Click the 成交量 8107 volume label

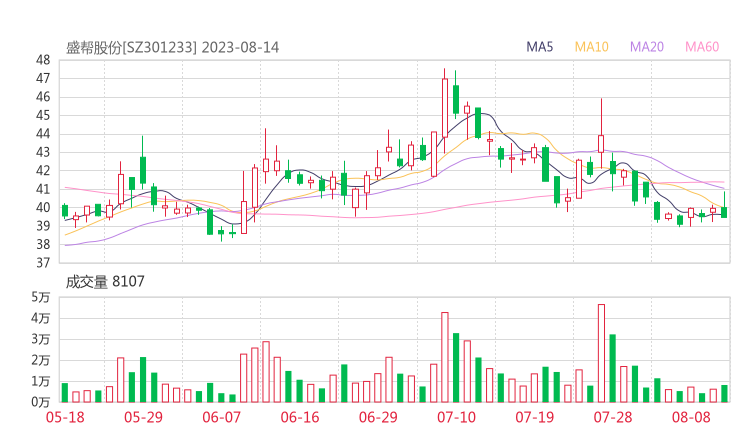(105, 282)
